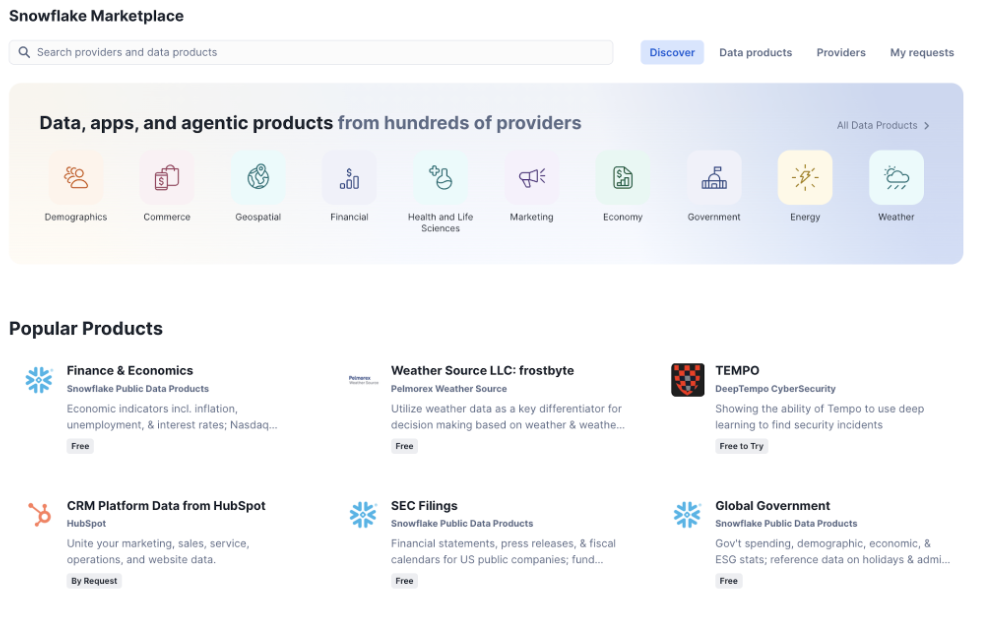Click DeepTempo CyberSecurity provider name
The height and width of the screenshot is (622, 986).
point(775,389)
